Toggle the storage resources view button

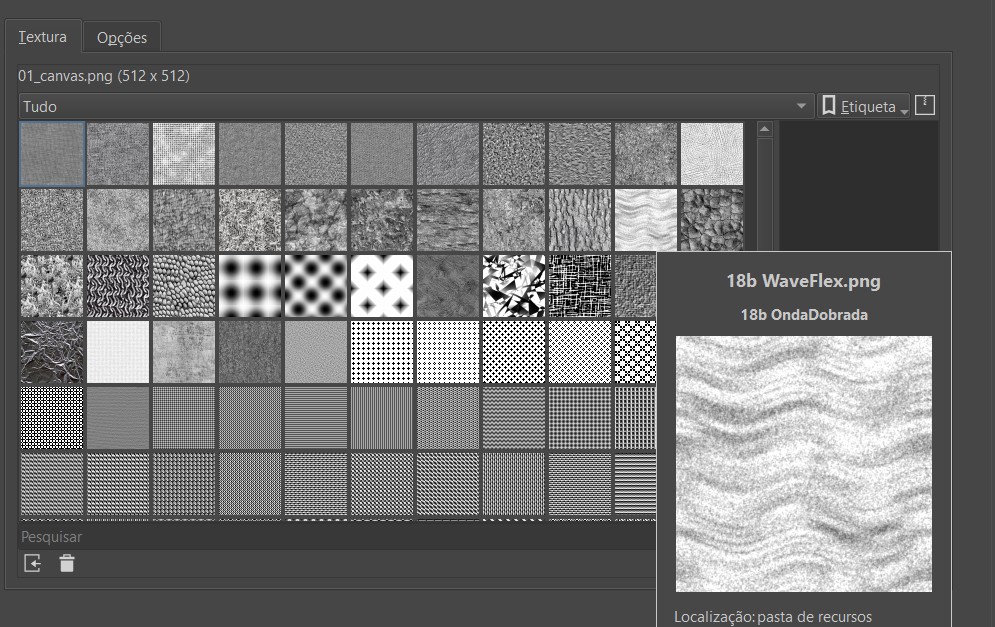pos(925,105)
